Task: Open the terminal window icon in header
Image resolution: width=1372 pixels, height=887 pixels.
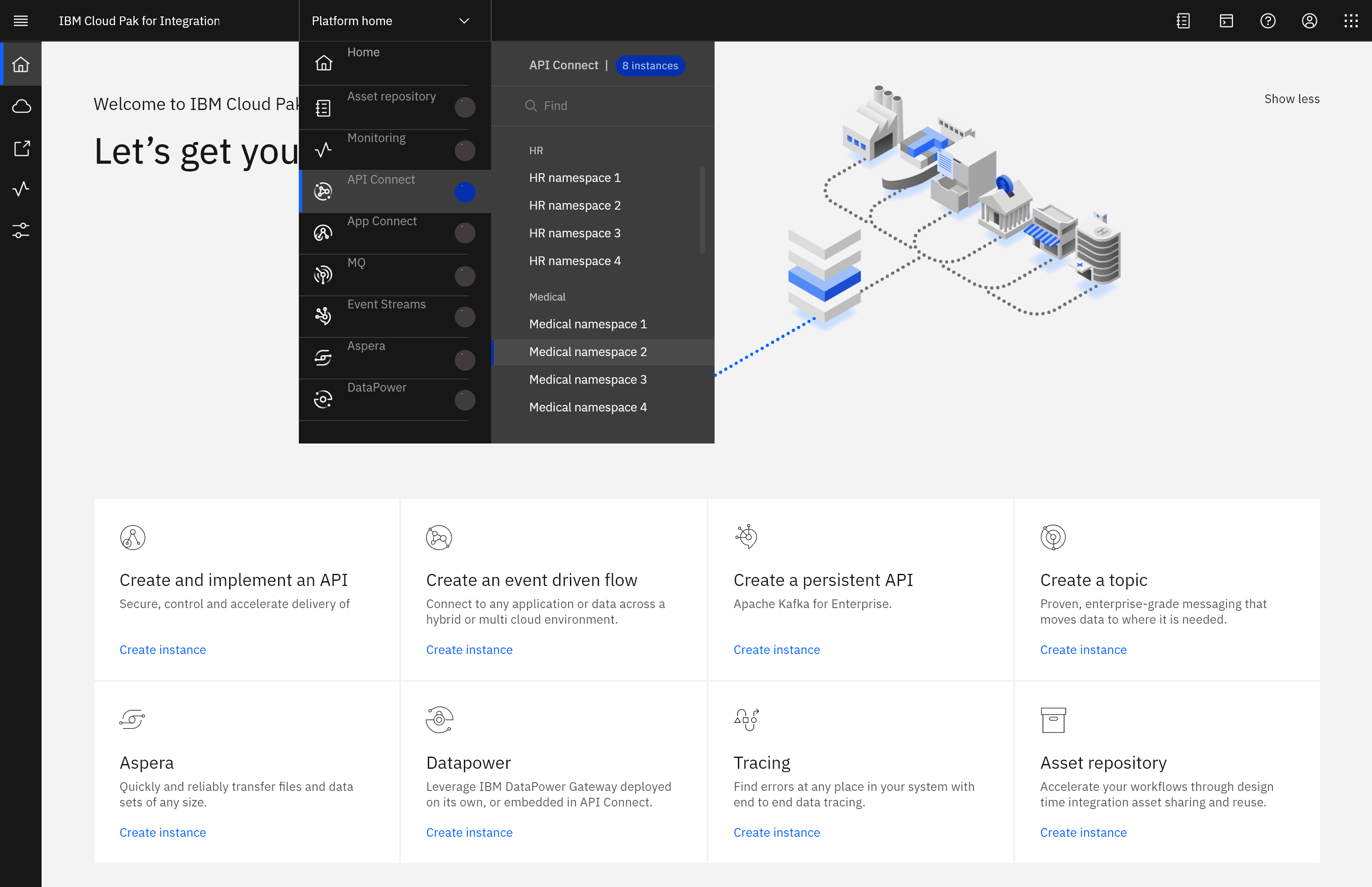Action: [1226, 21]
